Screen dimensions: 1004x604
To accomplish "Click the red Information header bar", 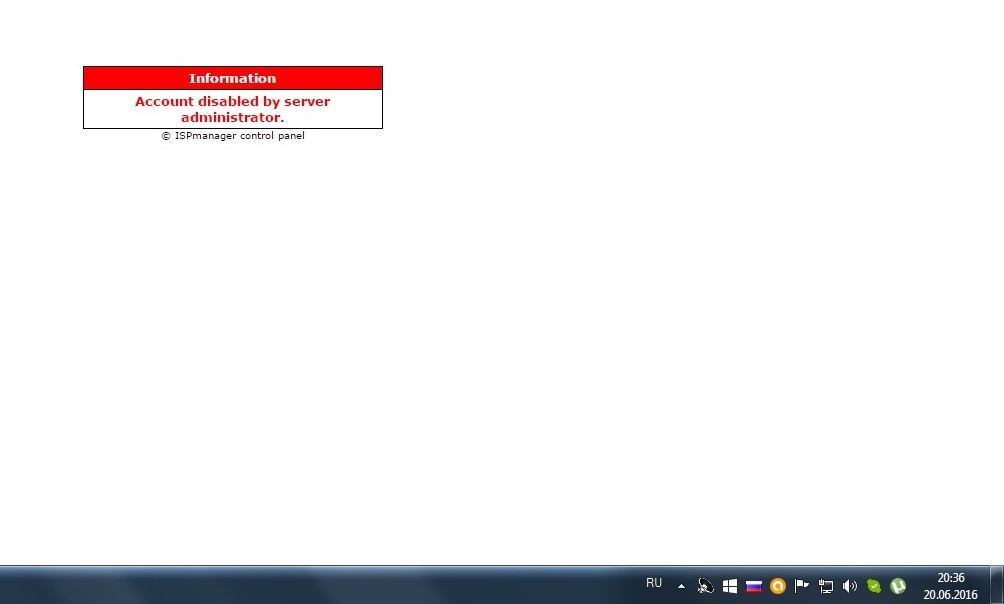I will coord(232,78).
